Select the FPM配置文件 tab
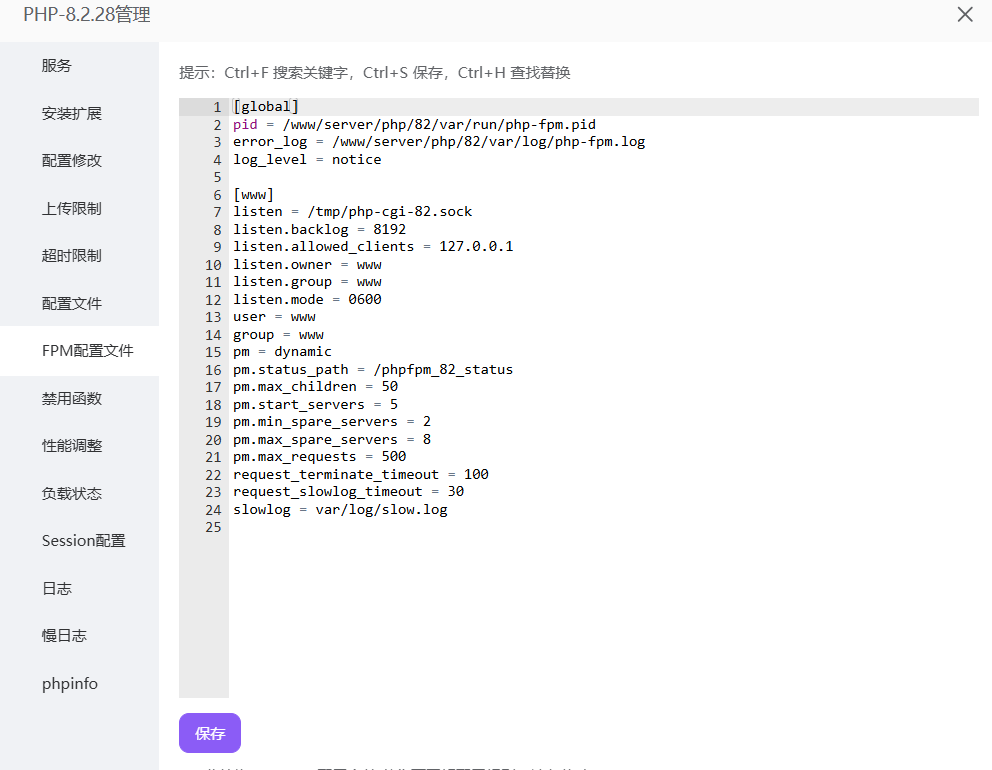Viewport: 992px width, 770px height. [87, 351]
